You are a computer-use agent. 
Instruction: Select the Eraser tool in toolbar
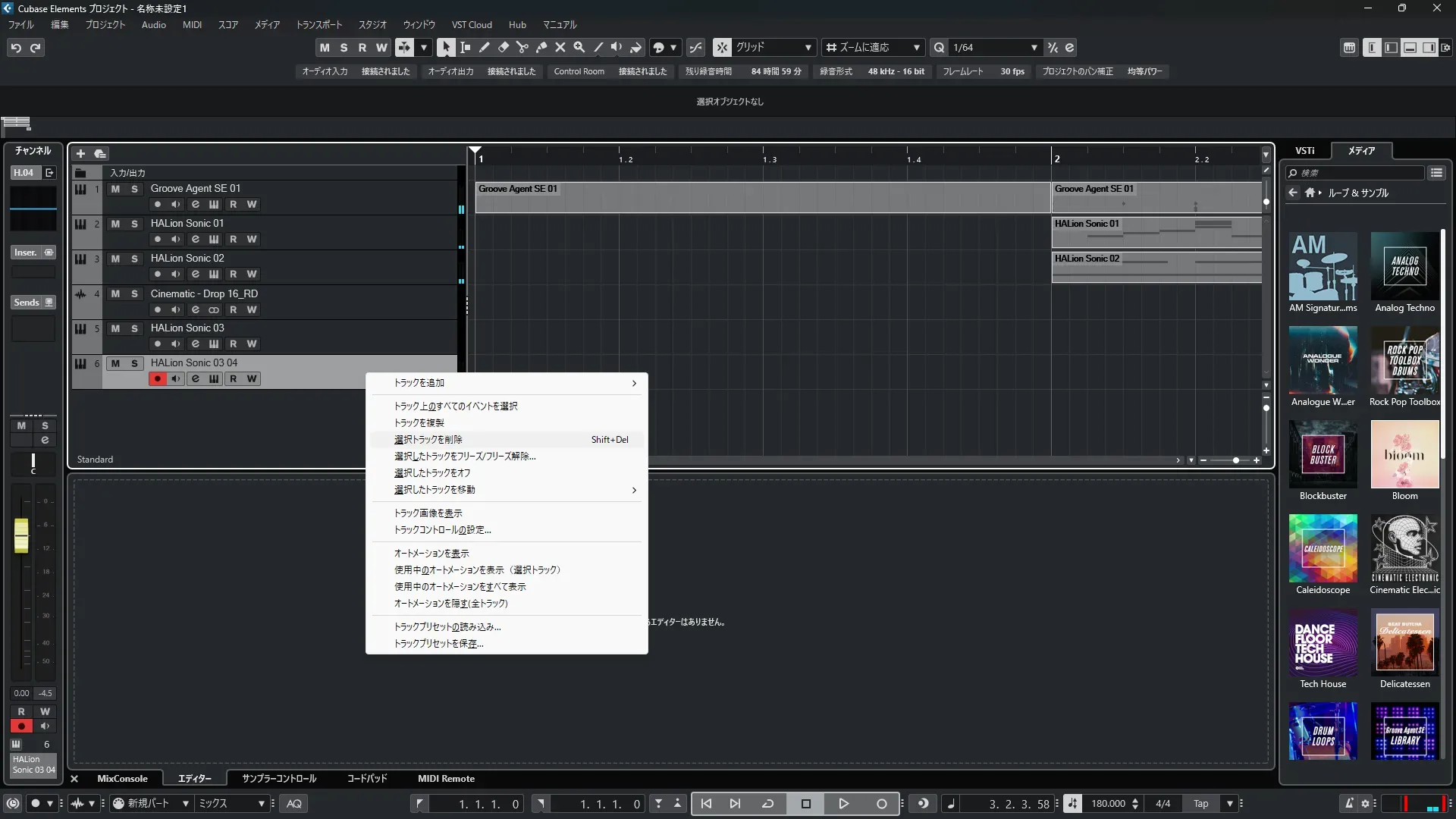coord(504,47)
